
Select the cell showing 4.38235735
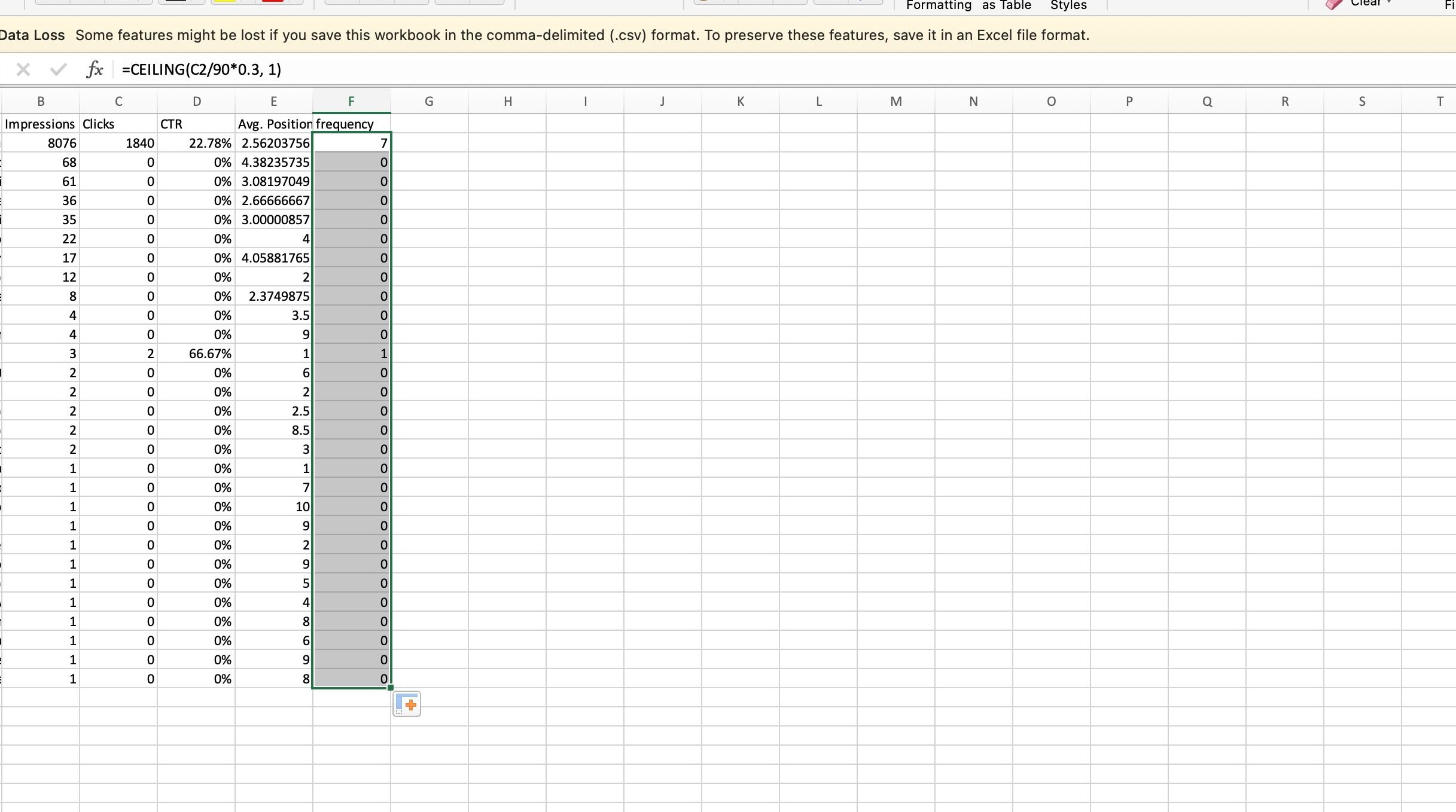(x=274, y=162)
